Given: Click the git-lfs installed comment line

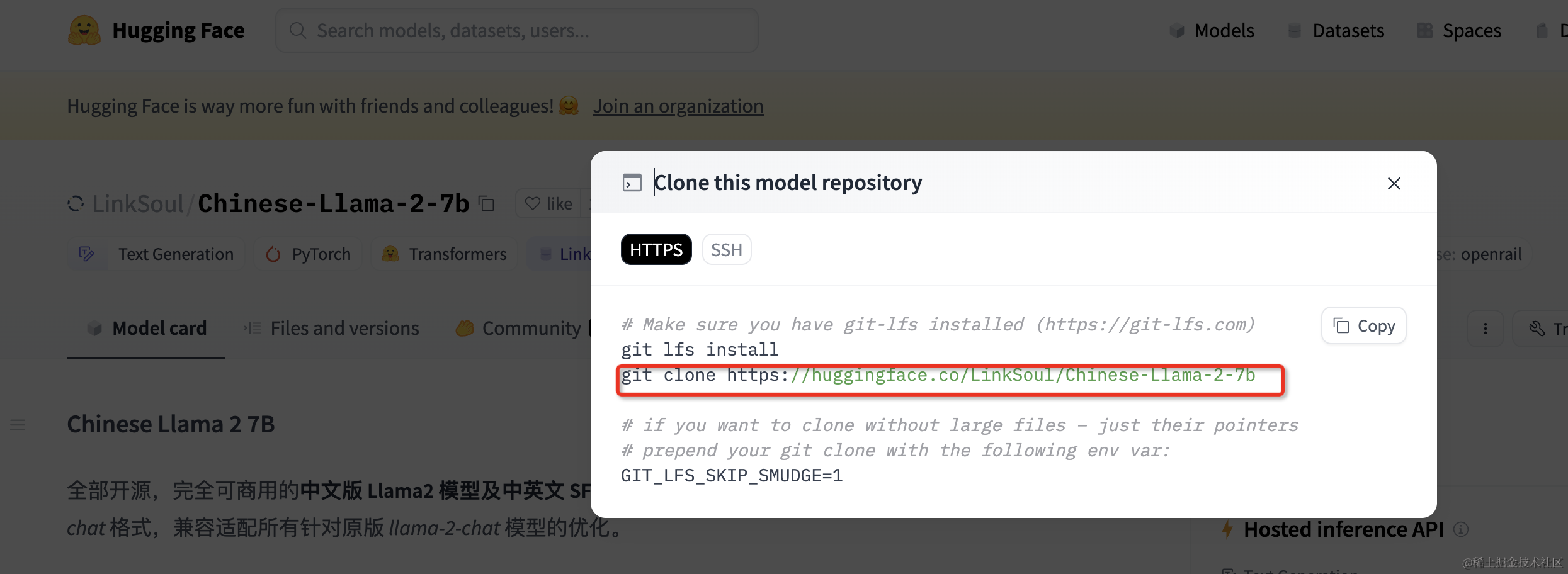Looking at the screenshot, I should (x=938, y=324).
